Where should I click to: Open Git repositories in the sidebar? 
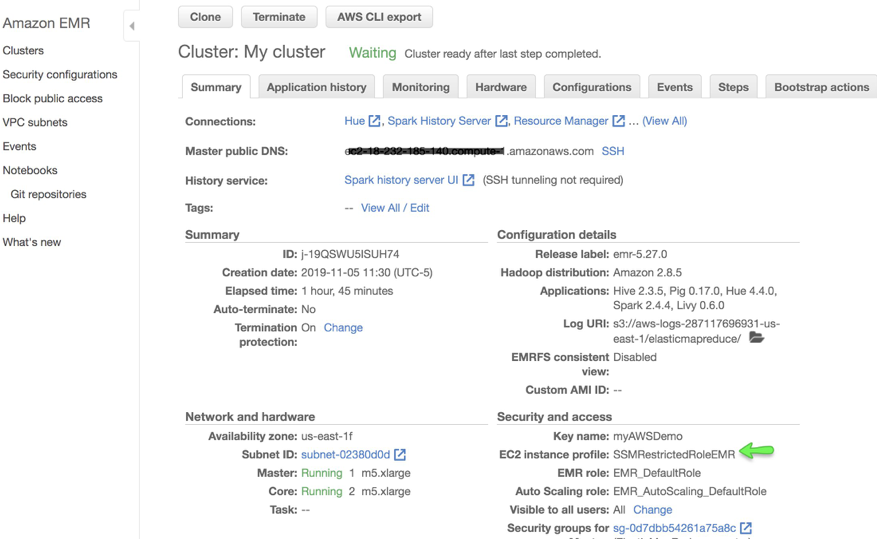click(x=48, y=195)
